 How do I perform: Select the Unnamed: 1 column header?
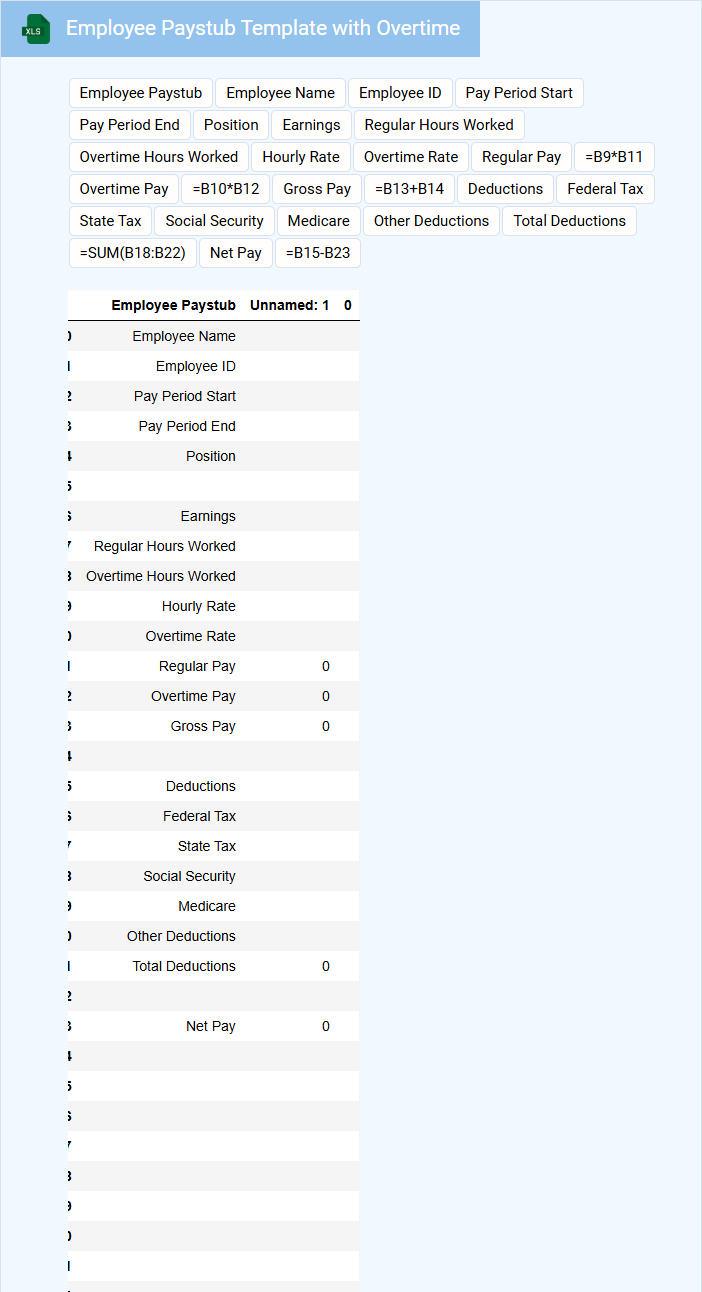(290, 305)
